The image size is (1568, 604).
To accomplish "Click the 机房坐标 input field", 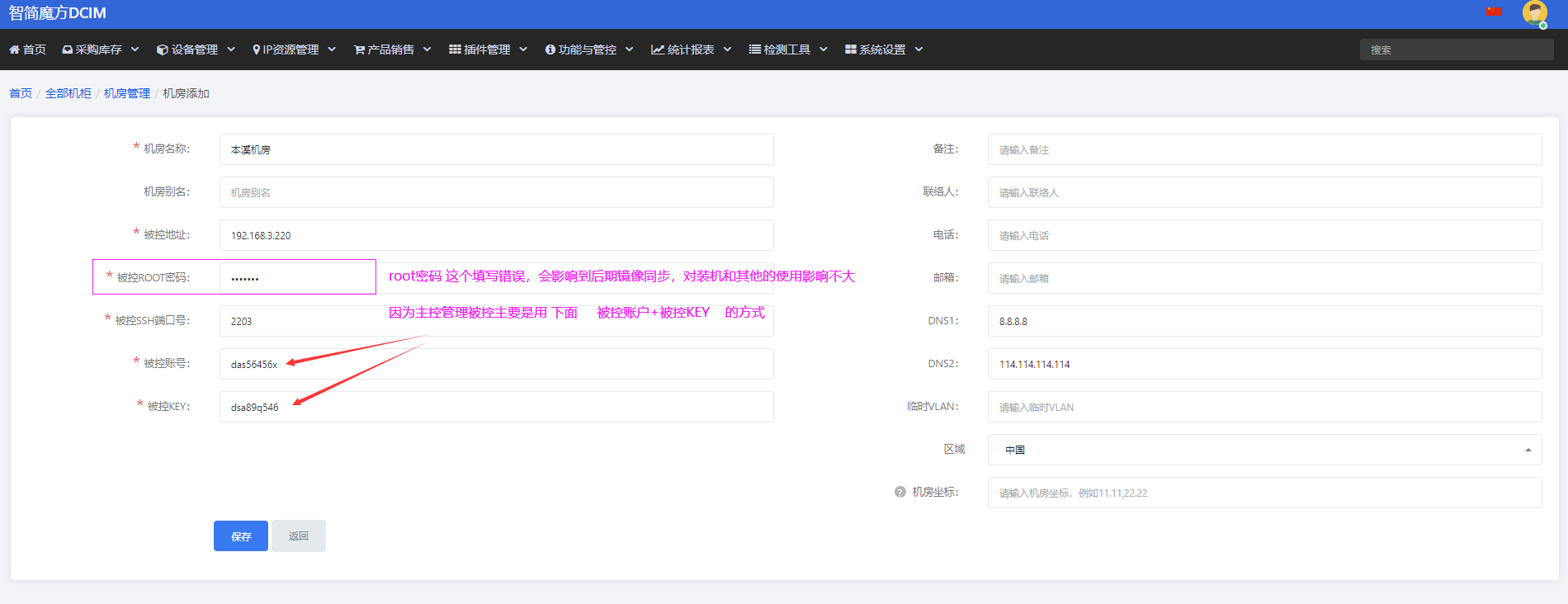I will coord(1264,493).
